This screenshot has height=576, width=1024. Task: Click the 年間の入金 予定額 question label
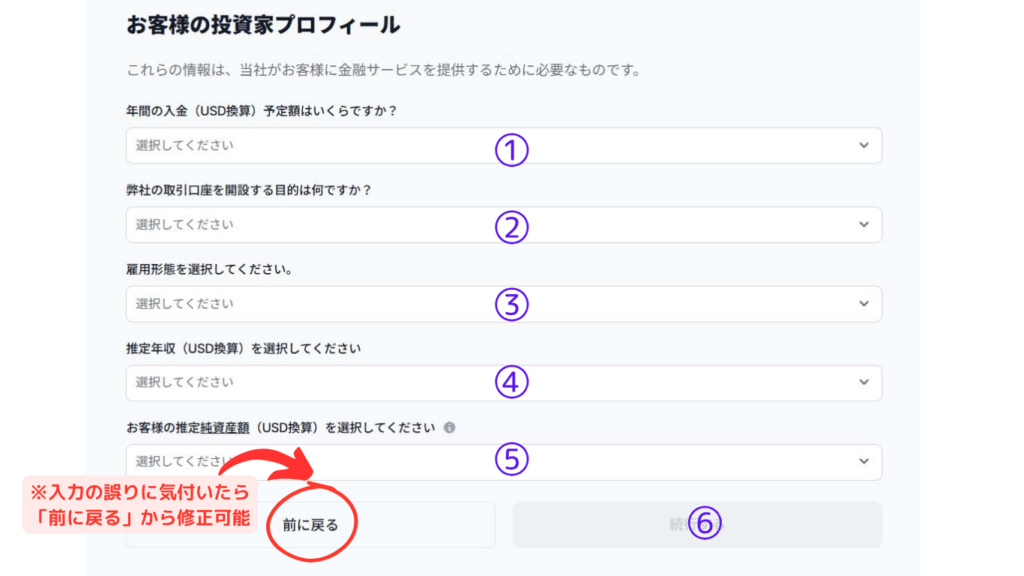point(268,110)
